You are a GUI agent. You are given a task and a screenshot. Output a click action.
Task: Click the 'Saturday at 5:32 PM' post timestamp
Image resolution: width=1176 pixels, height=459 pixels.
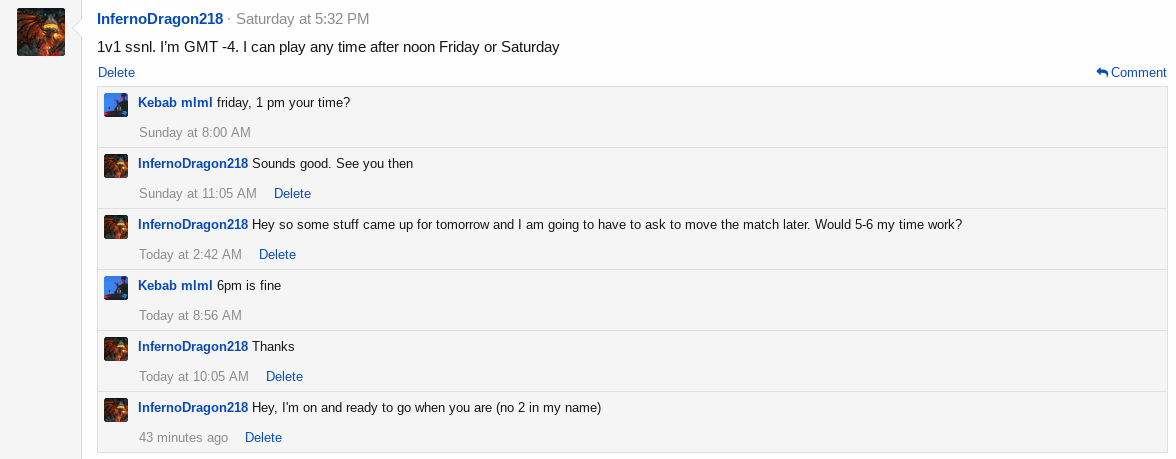(x=302, y=19)
